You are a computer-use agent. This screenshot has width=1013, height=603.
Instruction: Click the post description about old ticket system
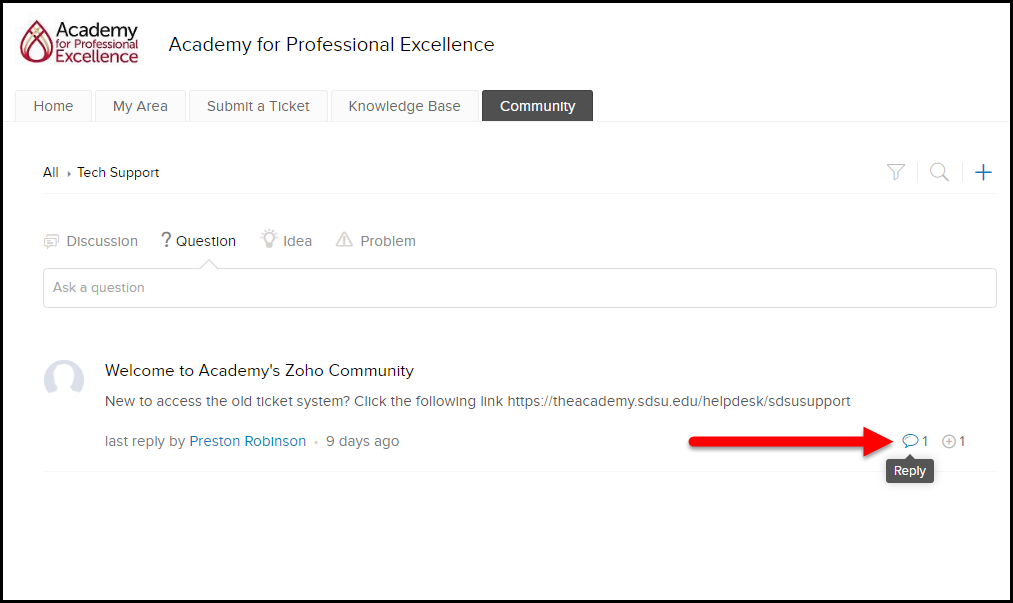(x=477, y=401)
